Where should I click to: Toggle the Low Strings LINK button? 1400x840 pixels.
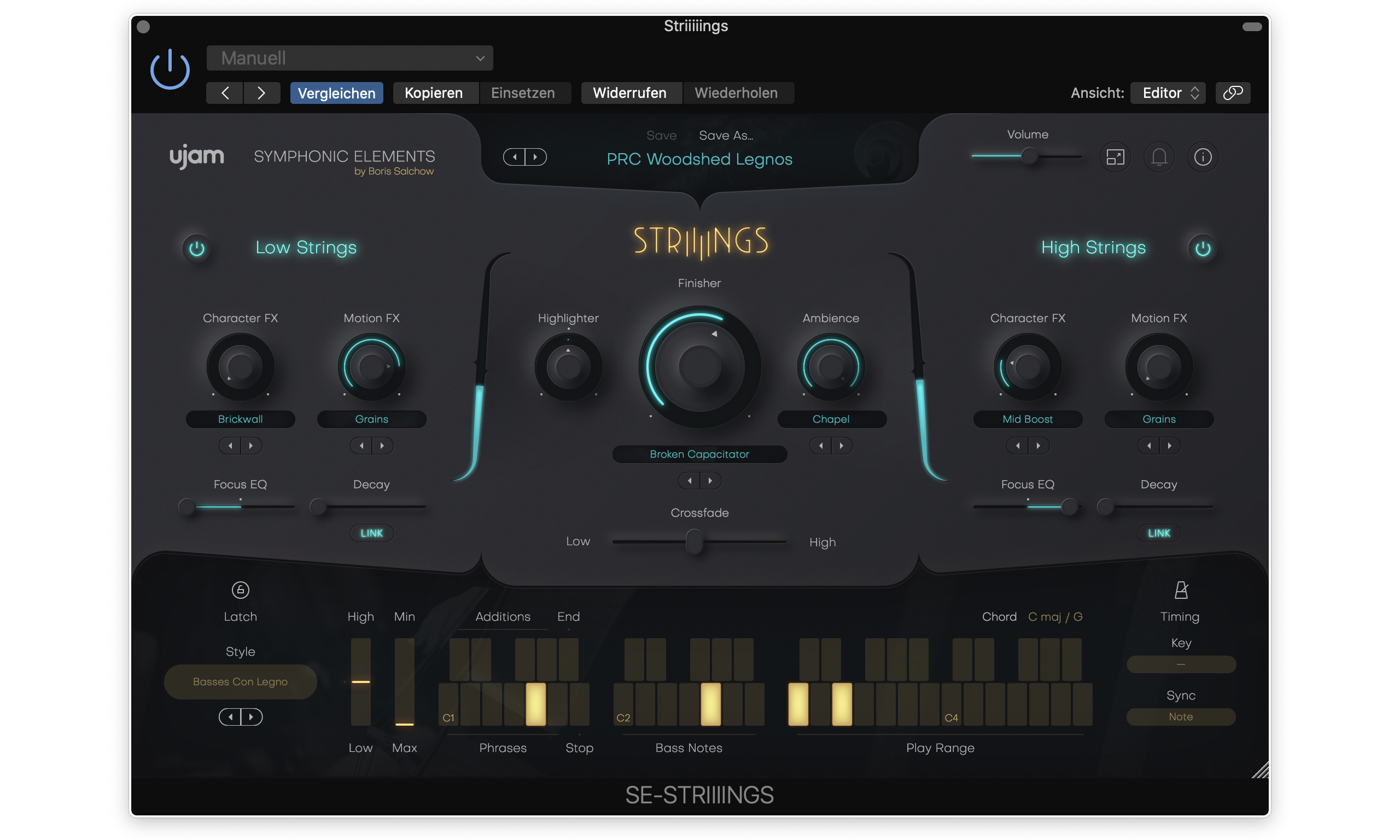(371, 533)
